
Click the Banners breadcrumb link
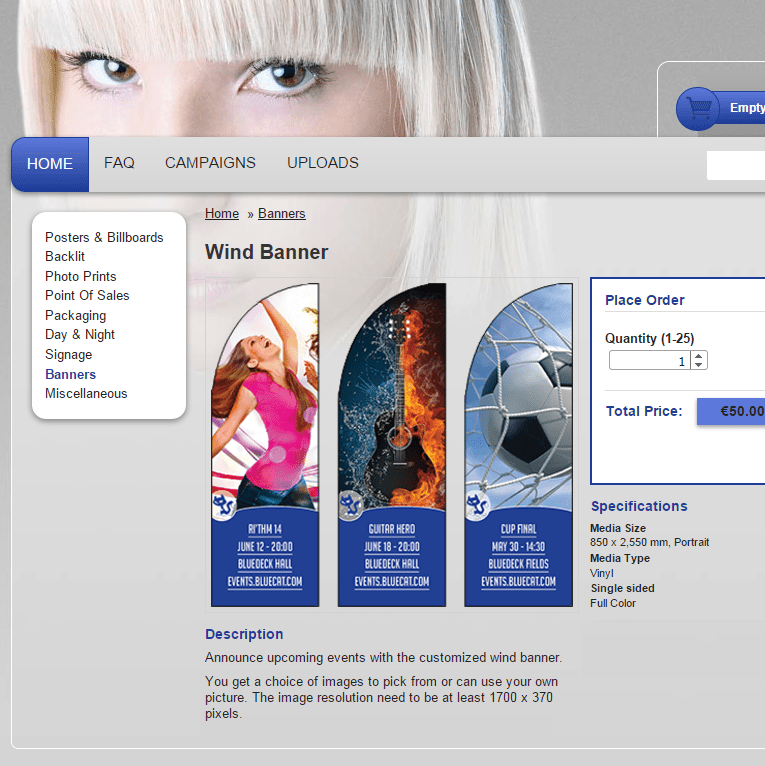click(281, 214)
